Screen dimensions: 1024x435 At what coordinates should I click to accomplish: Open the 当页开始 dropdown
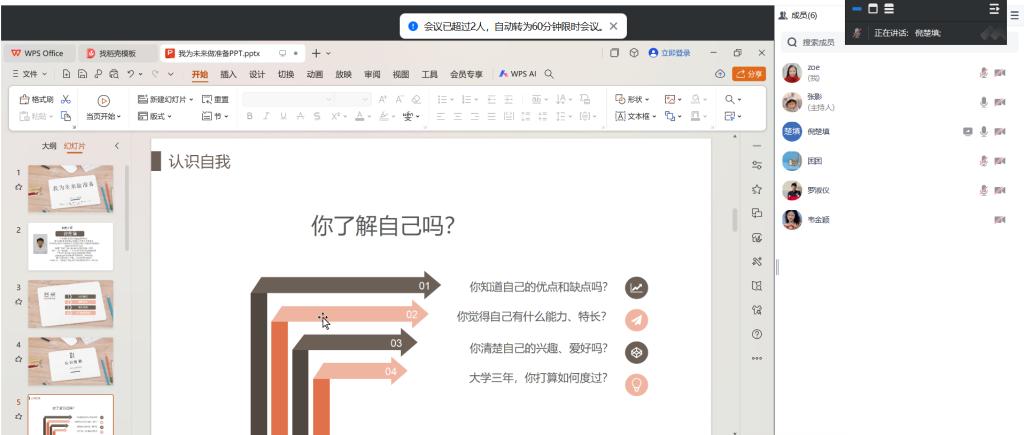tap(103, 116)
